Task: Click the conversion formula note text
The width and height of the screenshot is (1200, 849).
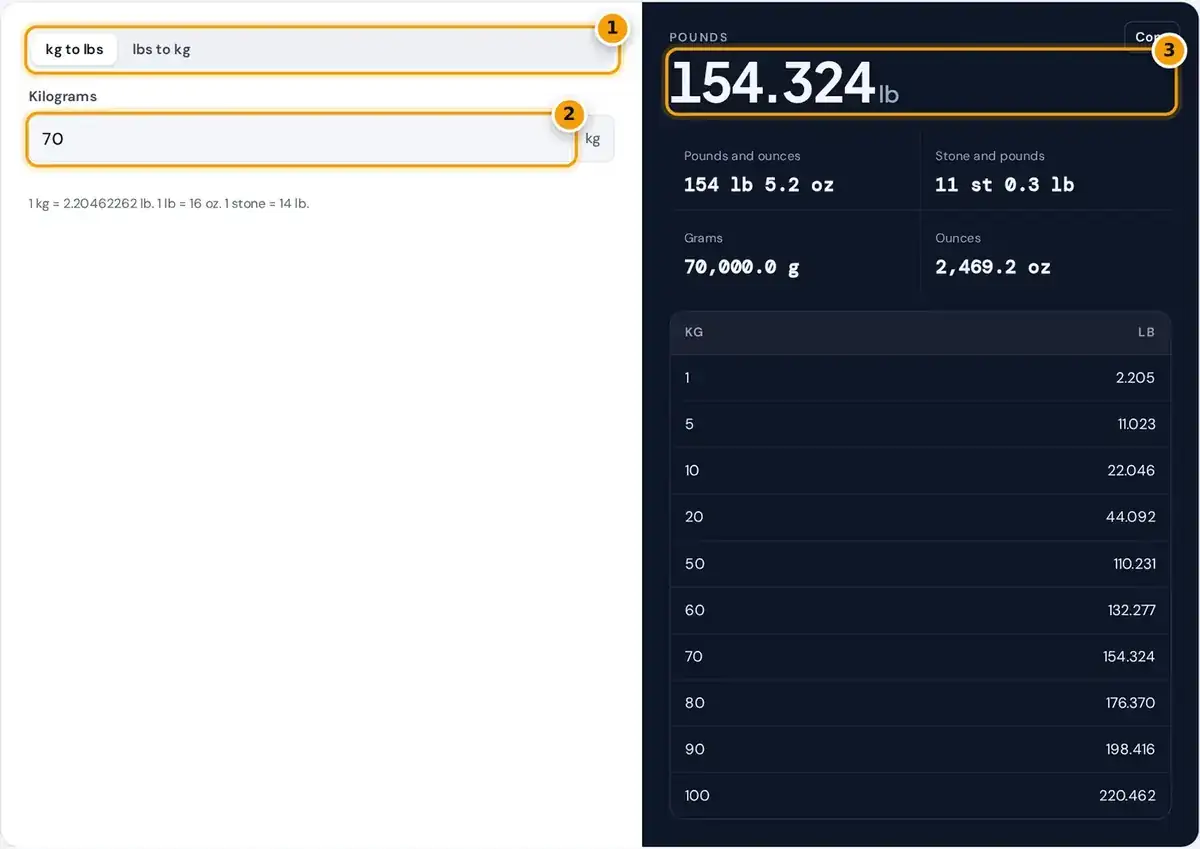Action: 169,203
